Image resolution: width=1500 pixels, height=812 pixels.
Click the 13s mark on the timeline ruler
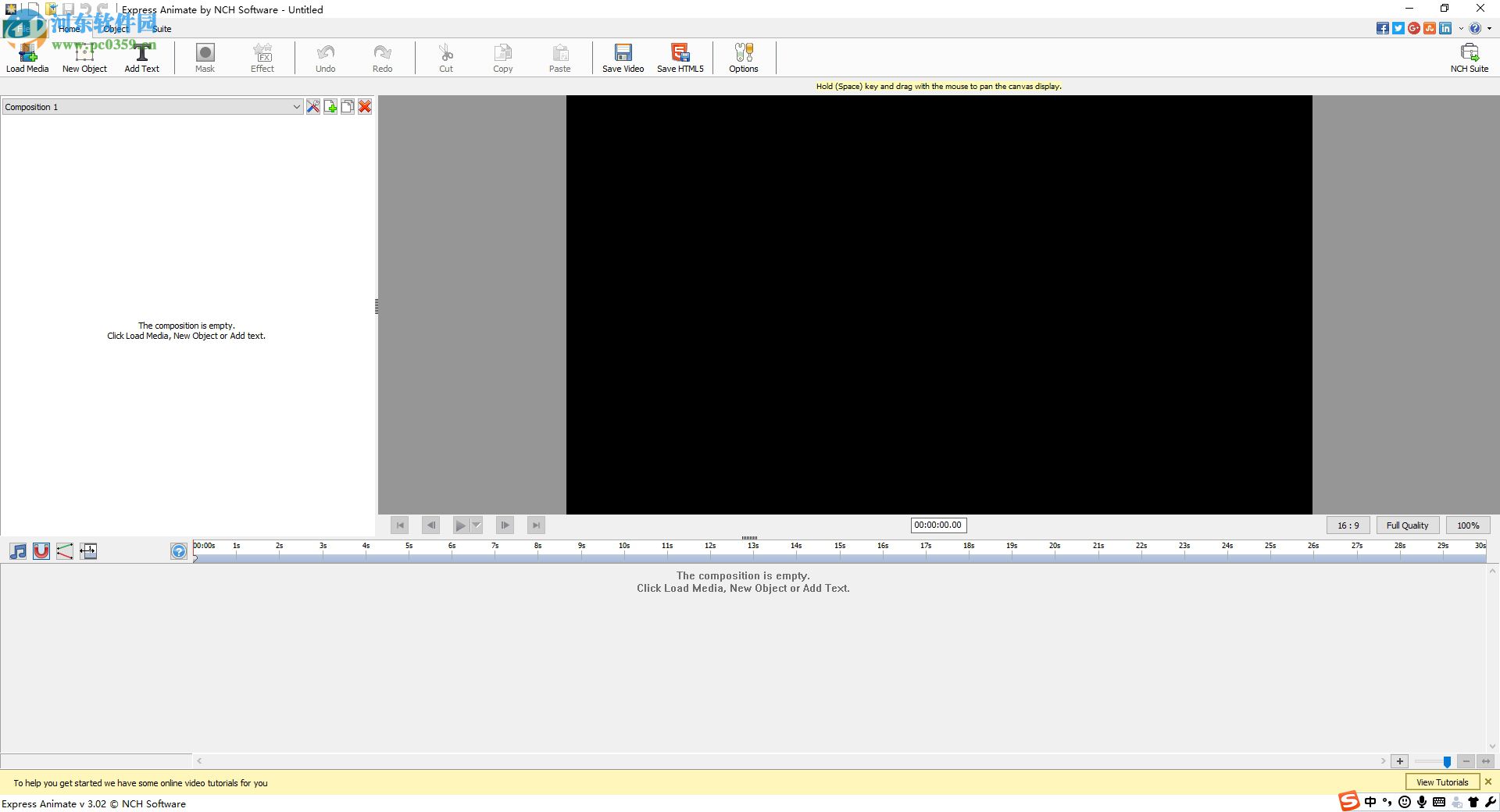pos(752,547)
